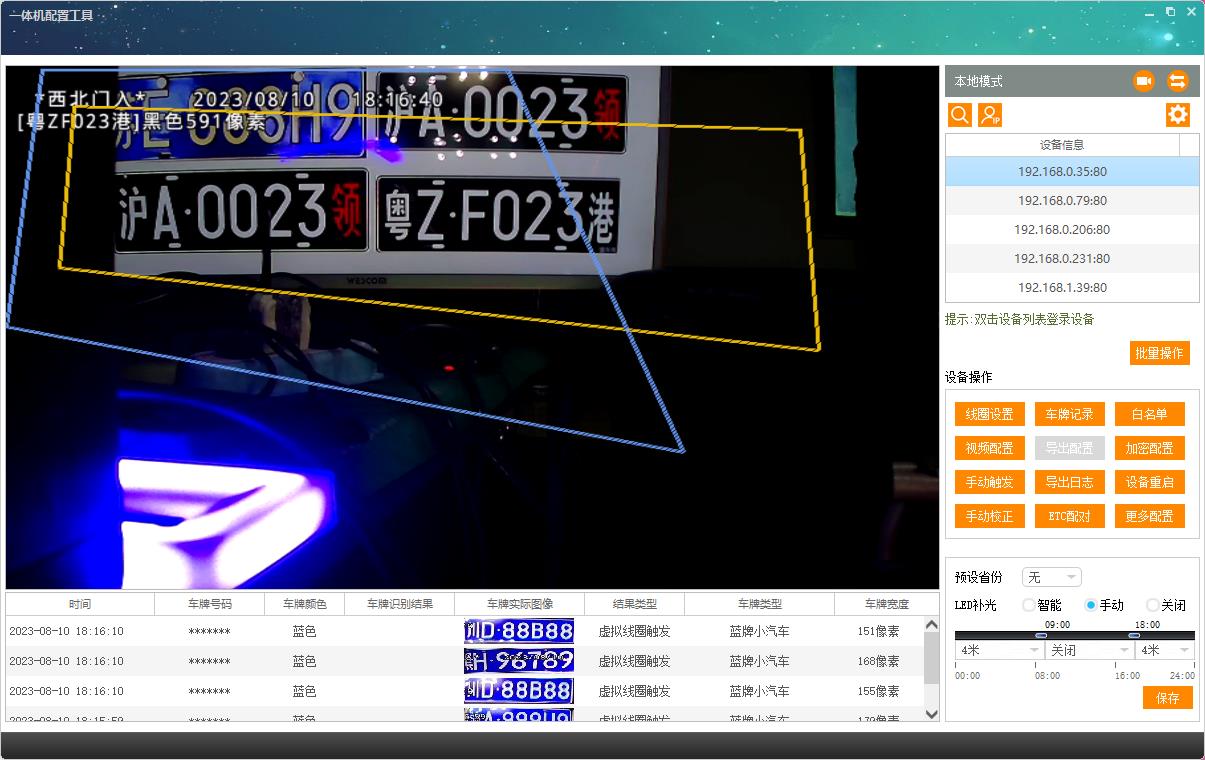Screen dimensions: 1205x760
Task: Click the 线圈设置 coil settings button
Action: pyautogui.click(x=989, y=414)
